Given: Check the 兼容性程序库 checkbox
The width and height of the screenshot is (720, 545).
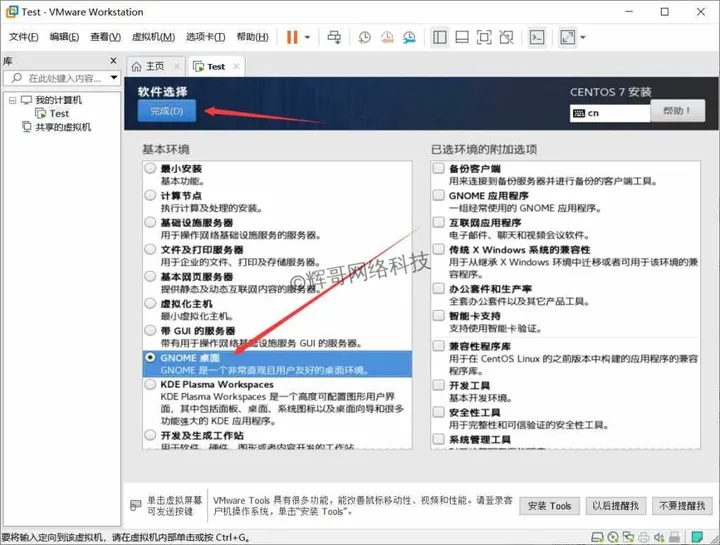Looking at the screenshot, I should coord(439,346).
